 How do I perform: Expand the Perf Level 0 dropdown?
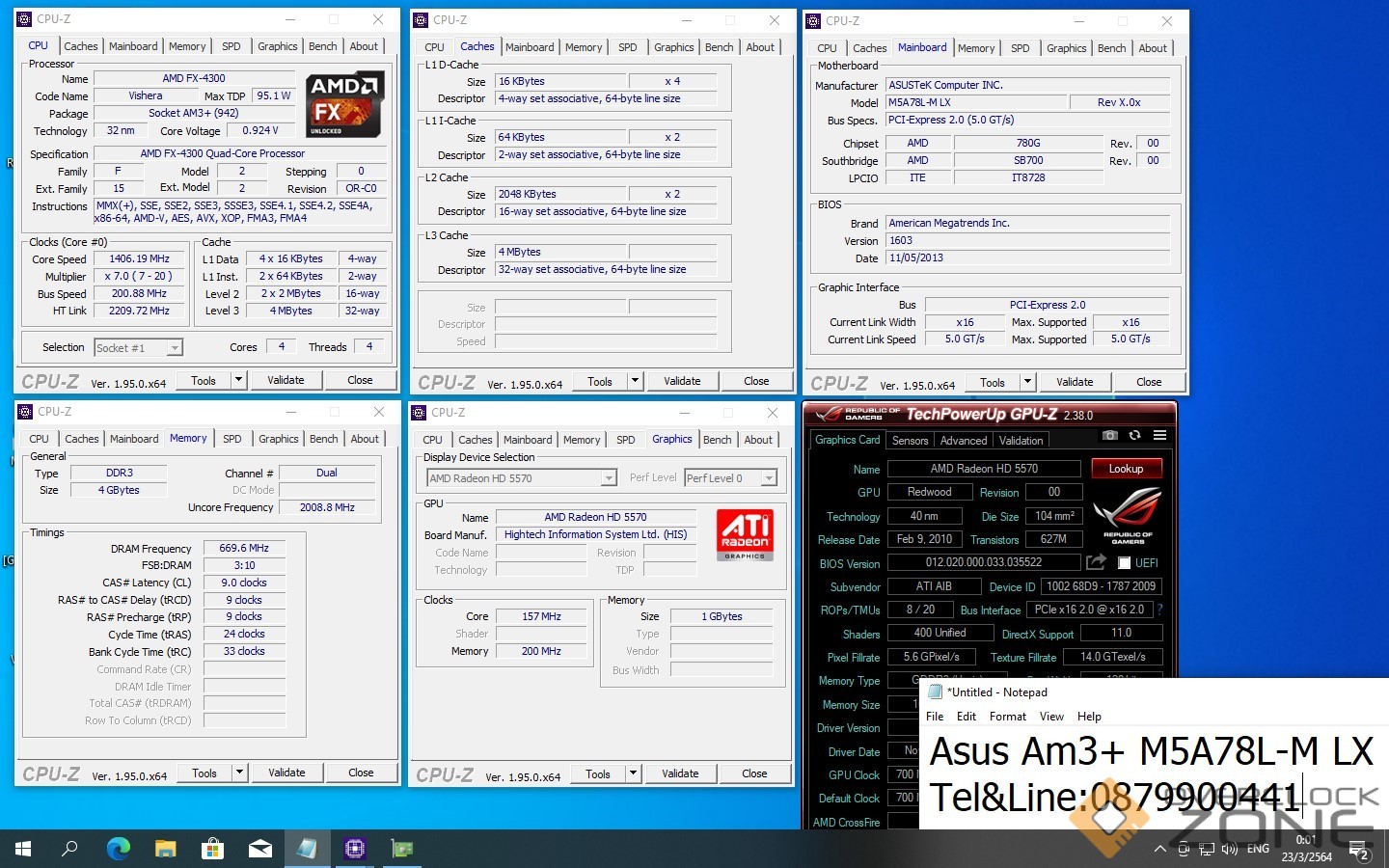(769, 478)
